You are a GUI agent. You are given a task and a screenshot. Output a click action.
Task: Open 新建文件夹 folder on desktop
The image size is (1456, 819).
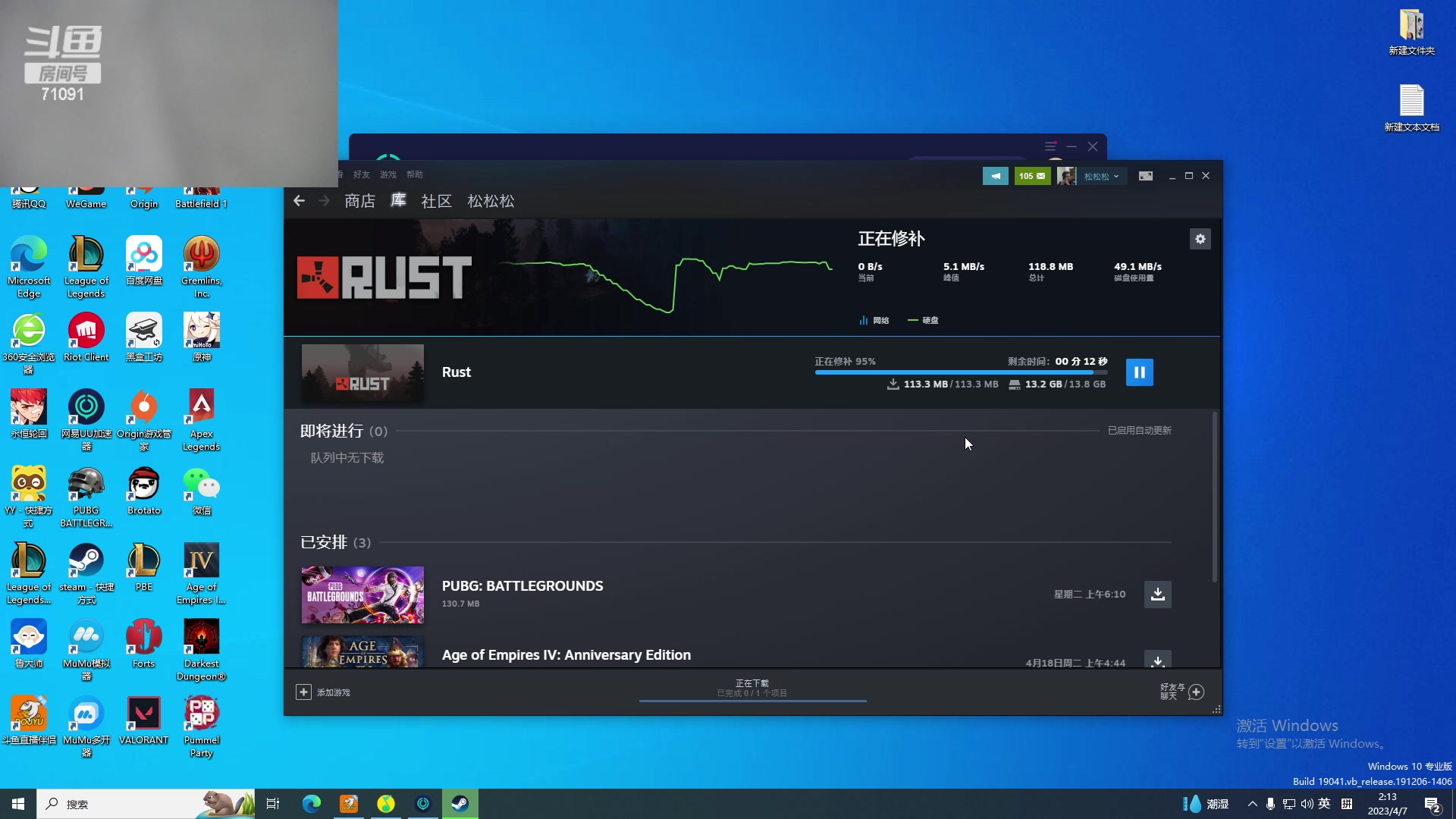point(1411,32)
